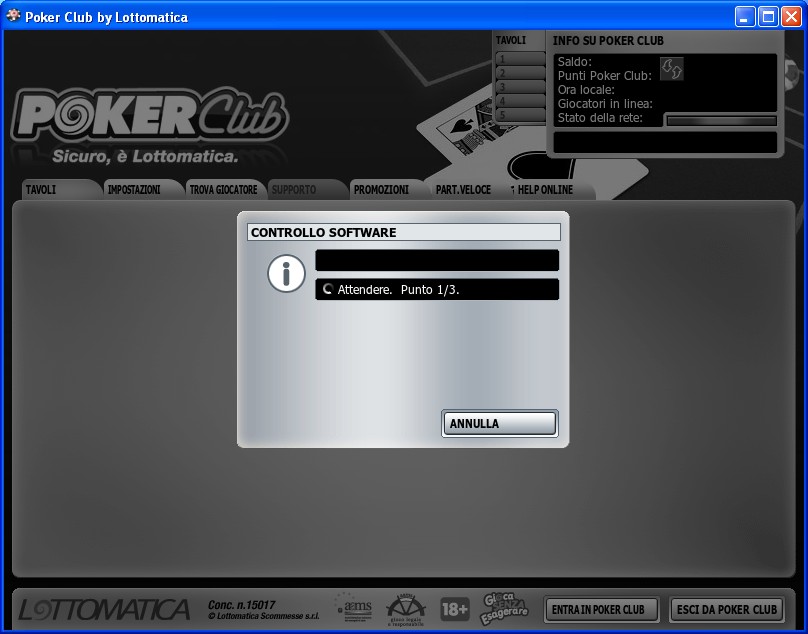808x634 pixels.
Task: Click the poker chip icon in title bar
Action: (x=14, y=16)
